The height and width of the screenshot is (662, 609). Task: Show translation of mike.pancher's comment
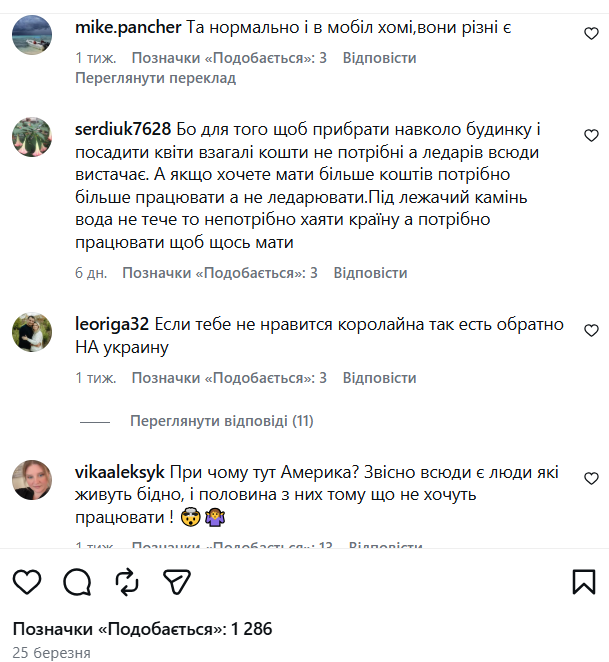pos(155,78)
